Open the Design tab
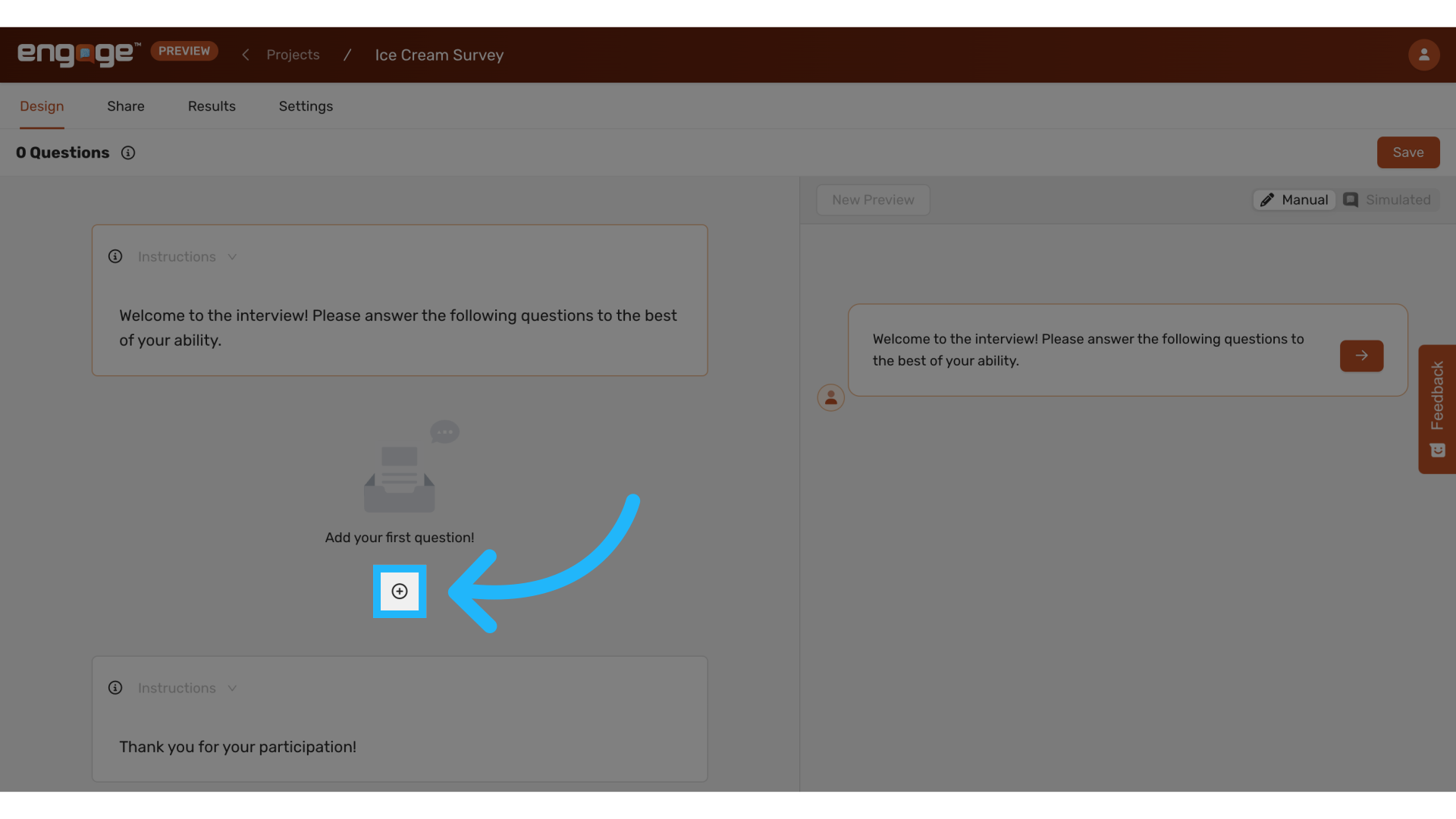The height and width of the screenshot is (819, 1456). (42, 106)
